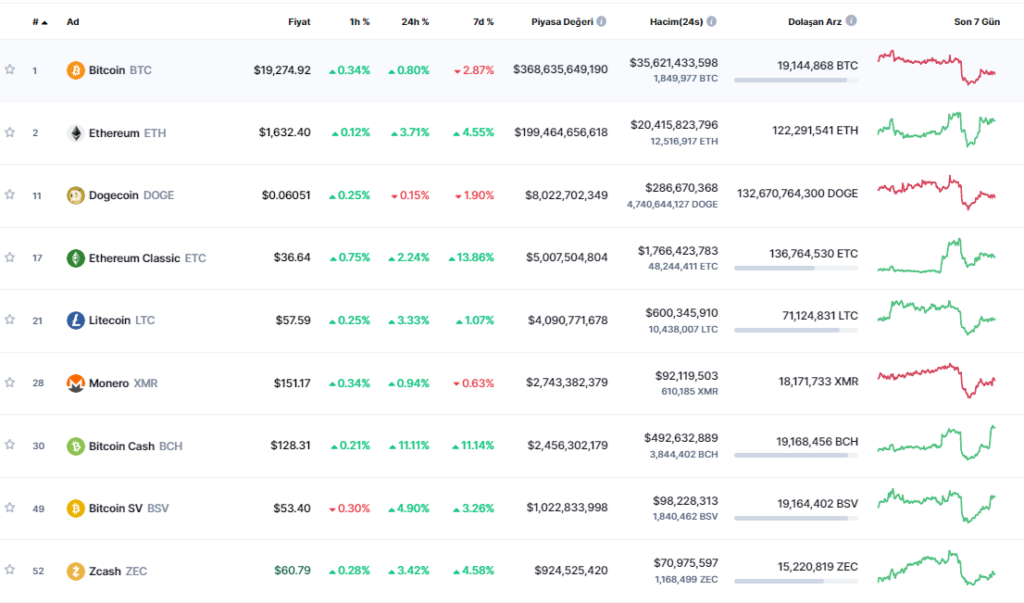The width and height of the screenshot is (1024, 603).
Task: Click the Ethereum coin logo
Action: point(76,133)
